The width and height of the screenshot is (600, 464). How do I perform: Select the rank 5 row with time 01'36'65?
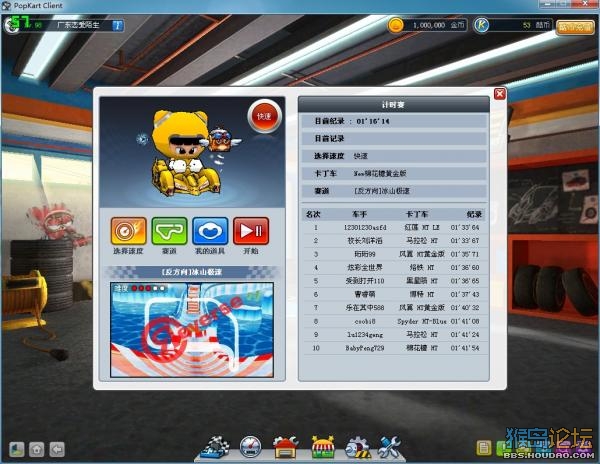pos(394,281)
